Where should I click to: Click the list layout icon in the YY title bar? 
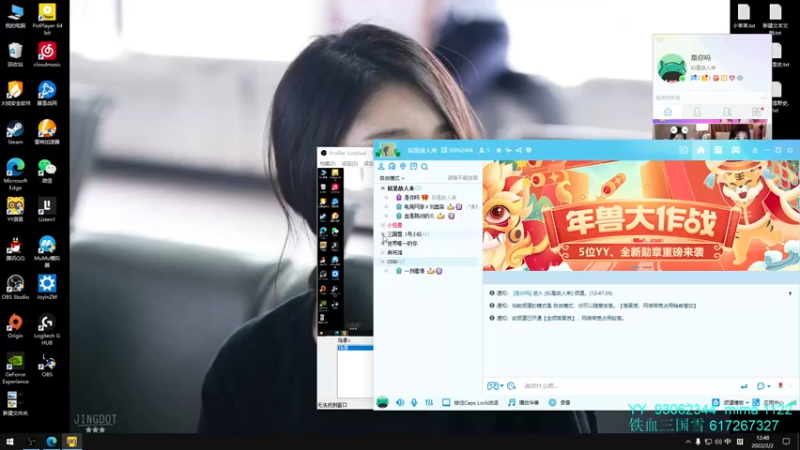pyautogui.click(x=718, y=150)
